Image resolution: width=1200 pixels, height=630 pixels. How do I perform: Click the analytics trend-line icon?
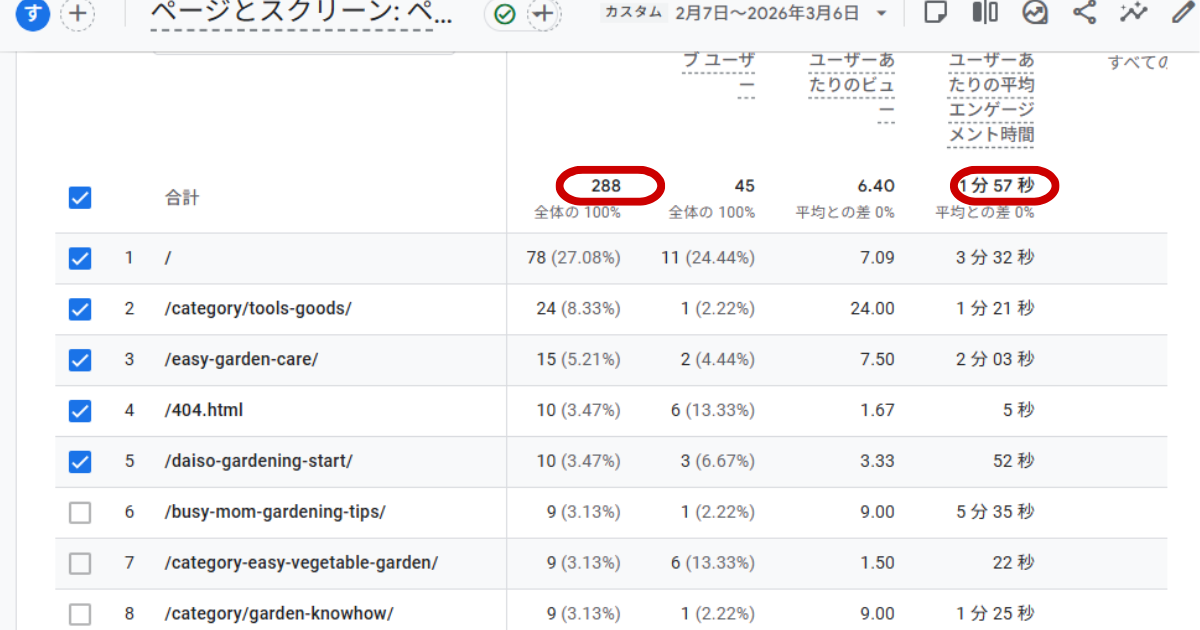pos(1133,13)
